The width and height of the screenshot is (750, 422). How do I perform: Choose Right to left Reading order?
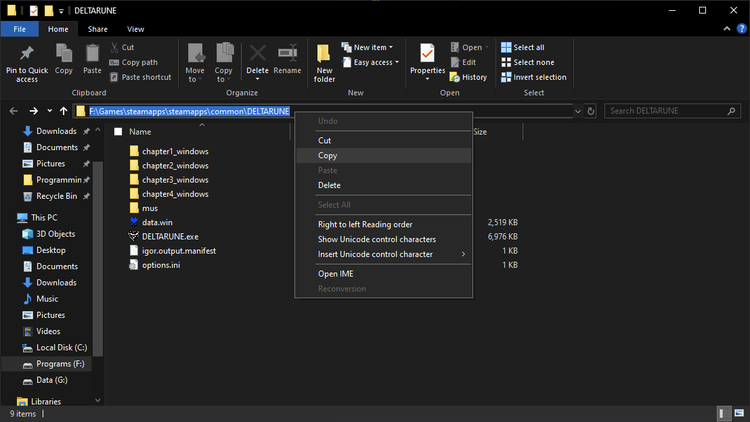pos(384,224)
